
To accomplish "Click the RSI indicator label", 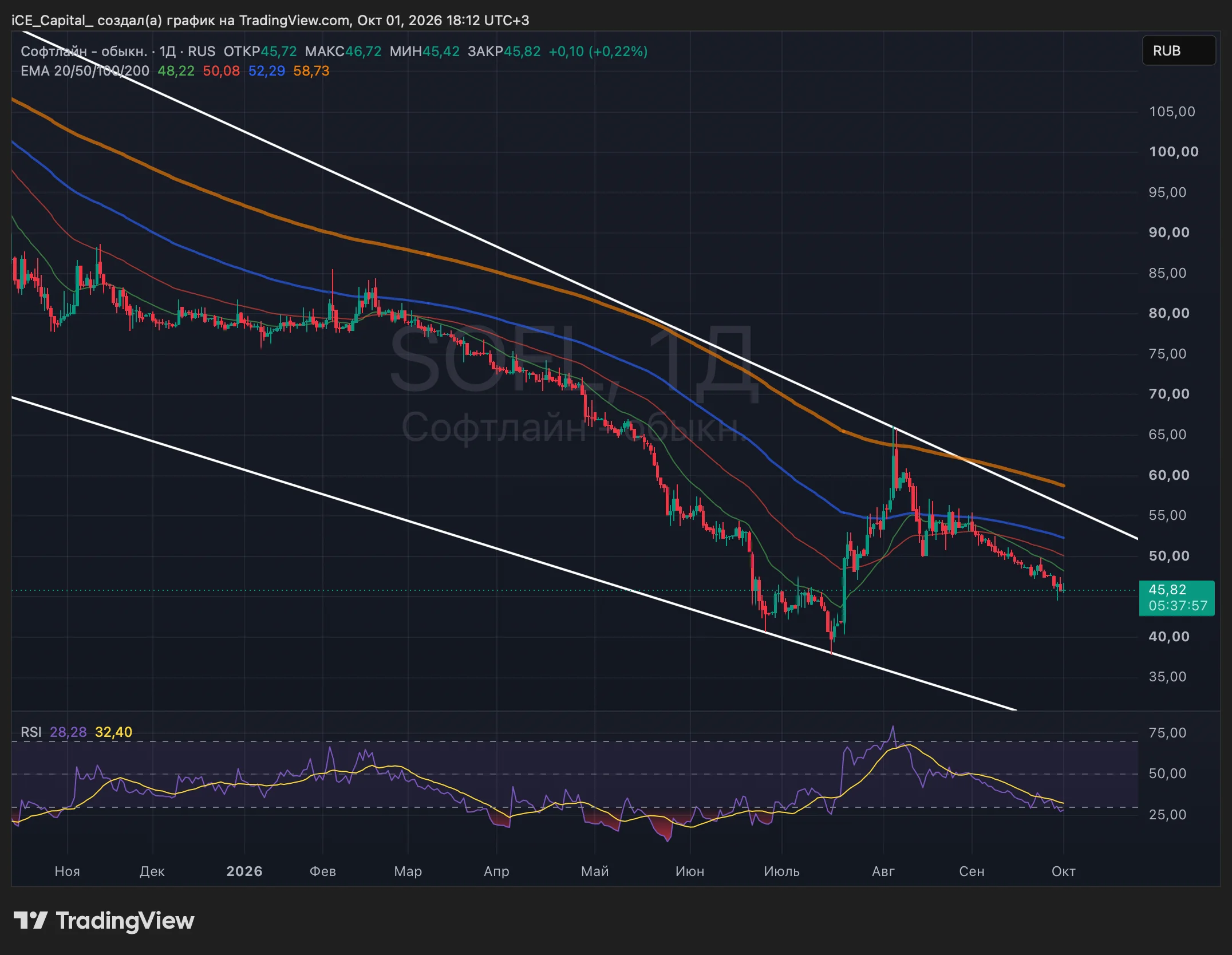I will click(31, 732).
